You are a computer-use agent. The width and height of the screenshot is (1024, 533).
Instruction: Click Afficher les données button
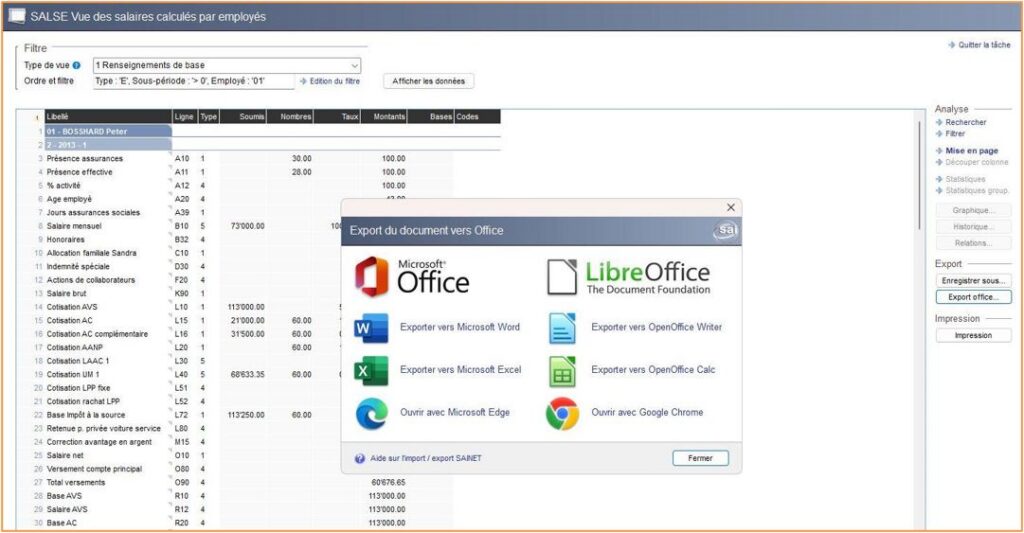428,81
